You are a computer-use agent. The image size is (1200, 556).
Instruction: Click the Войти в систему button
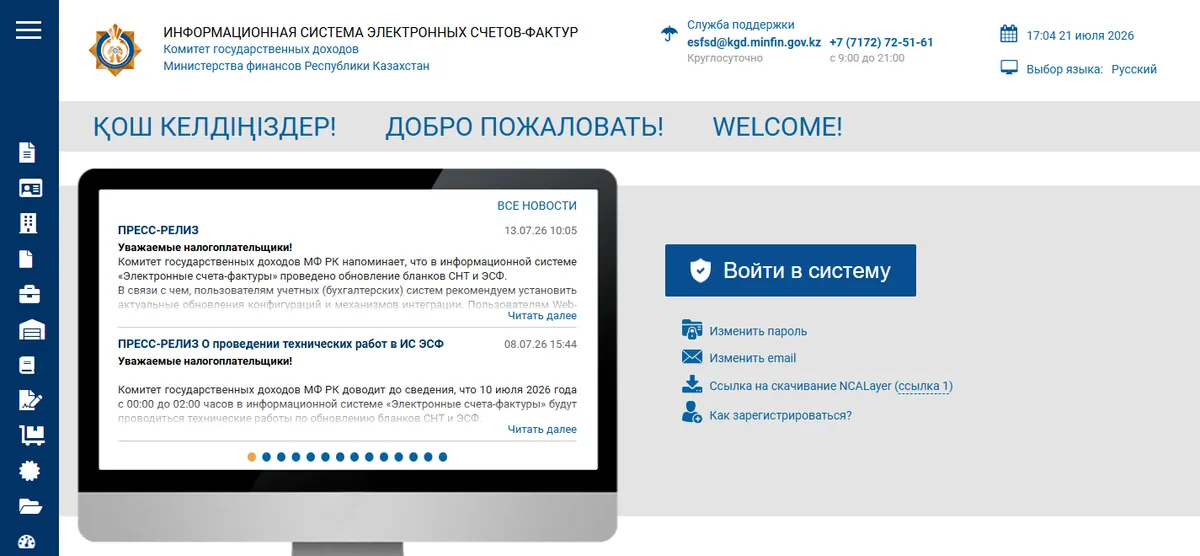click(x=790, y=270)
